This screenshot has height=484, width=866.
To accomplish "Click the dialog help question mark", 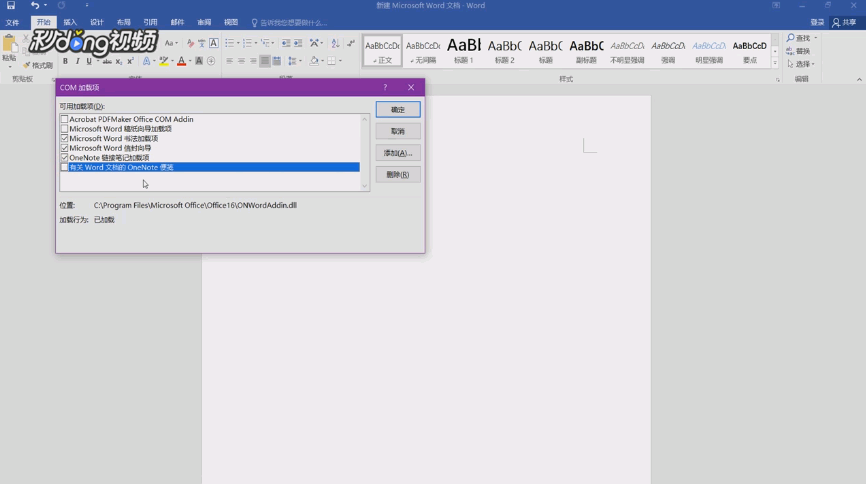I will 385,87.
